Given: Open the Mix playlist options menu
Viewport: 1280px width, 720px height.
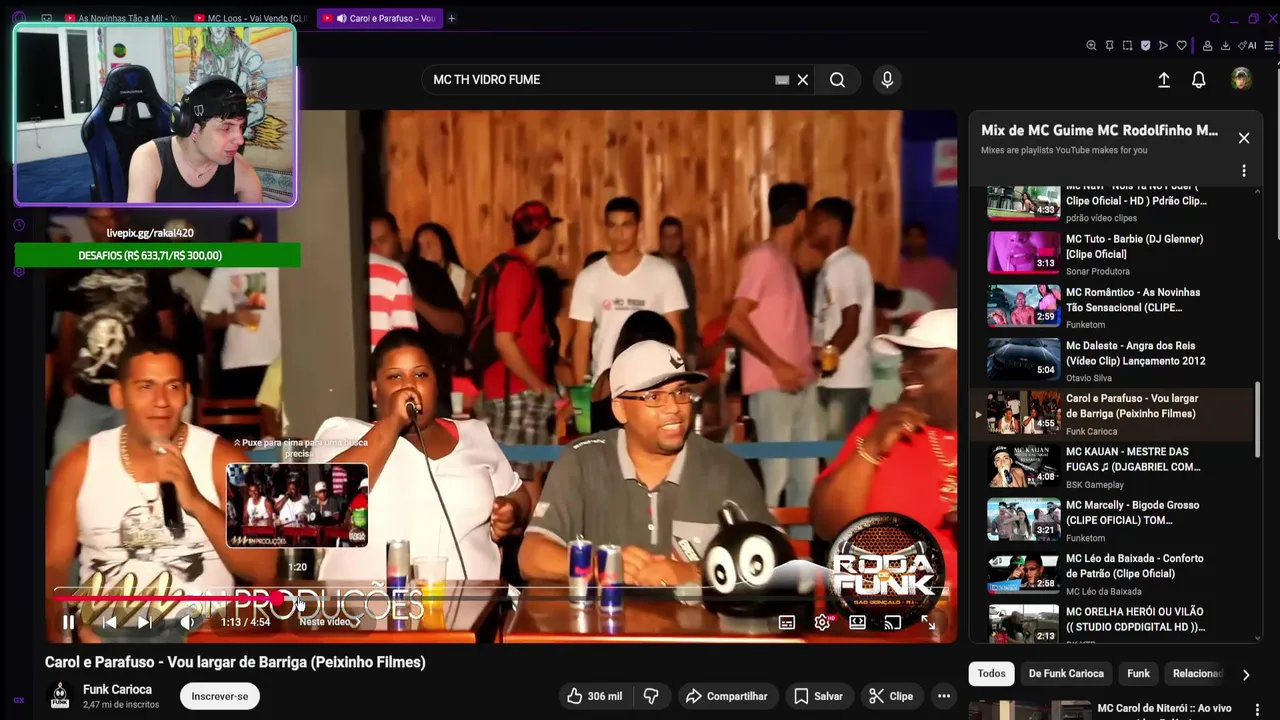Looking at the screenshot, I should [1244, 171].
